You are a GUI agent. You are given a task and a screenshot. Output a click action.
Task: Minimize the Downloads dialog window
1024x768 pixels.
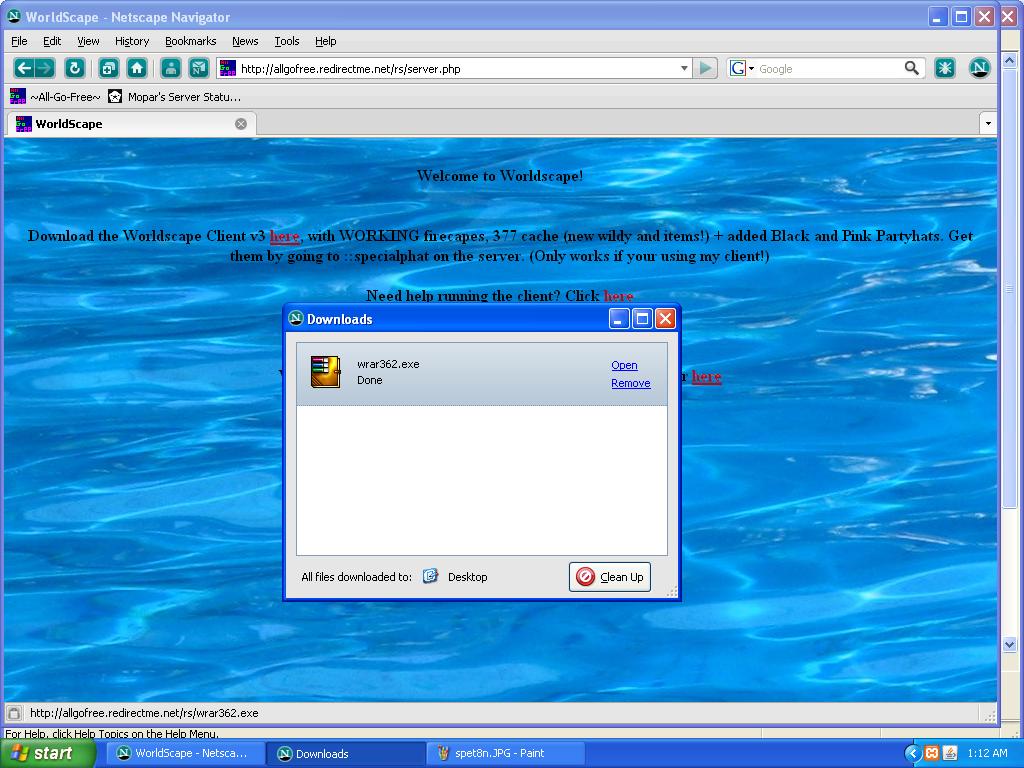tap(619, 319)
